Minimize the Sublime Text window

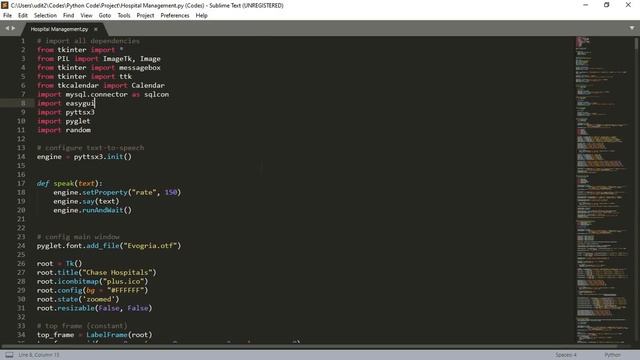pyautogui.click(x=586, y=5)
